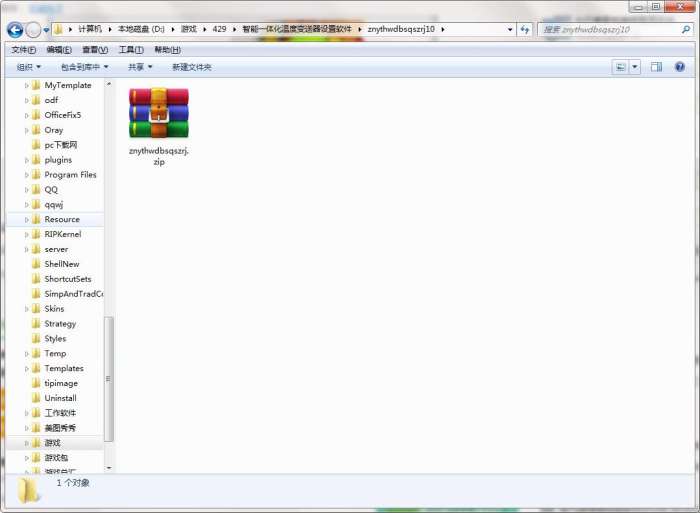
Task: Select the MyTemplate folder in tree
Action: point(68,85)
